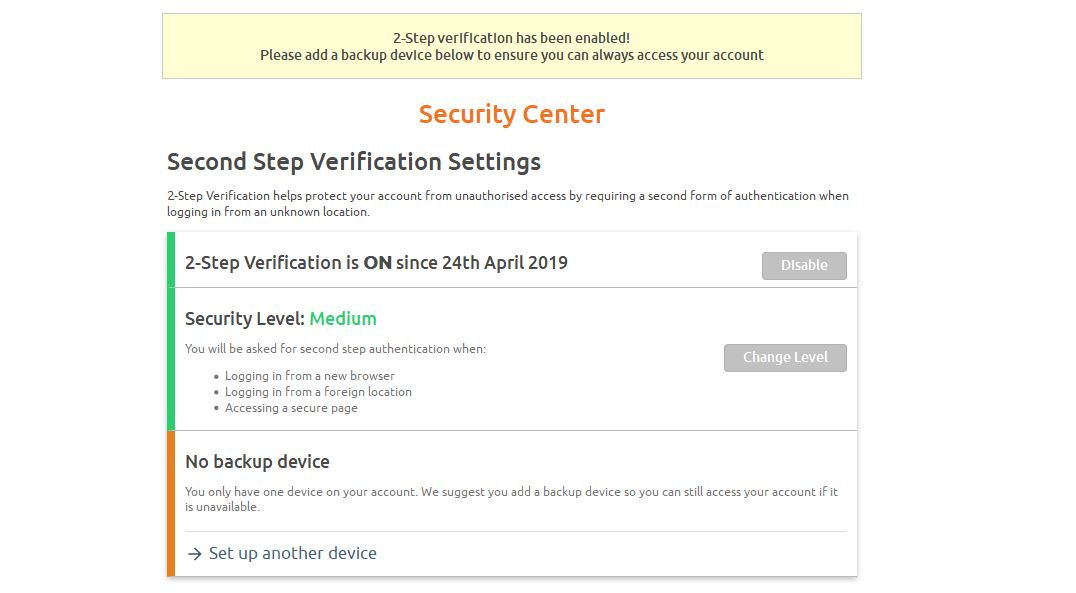Open the Set up another device link
The image size is (1076, 593).
[x=292, y=553]
